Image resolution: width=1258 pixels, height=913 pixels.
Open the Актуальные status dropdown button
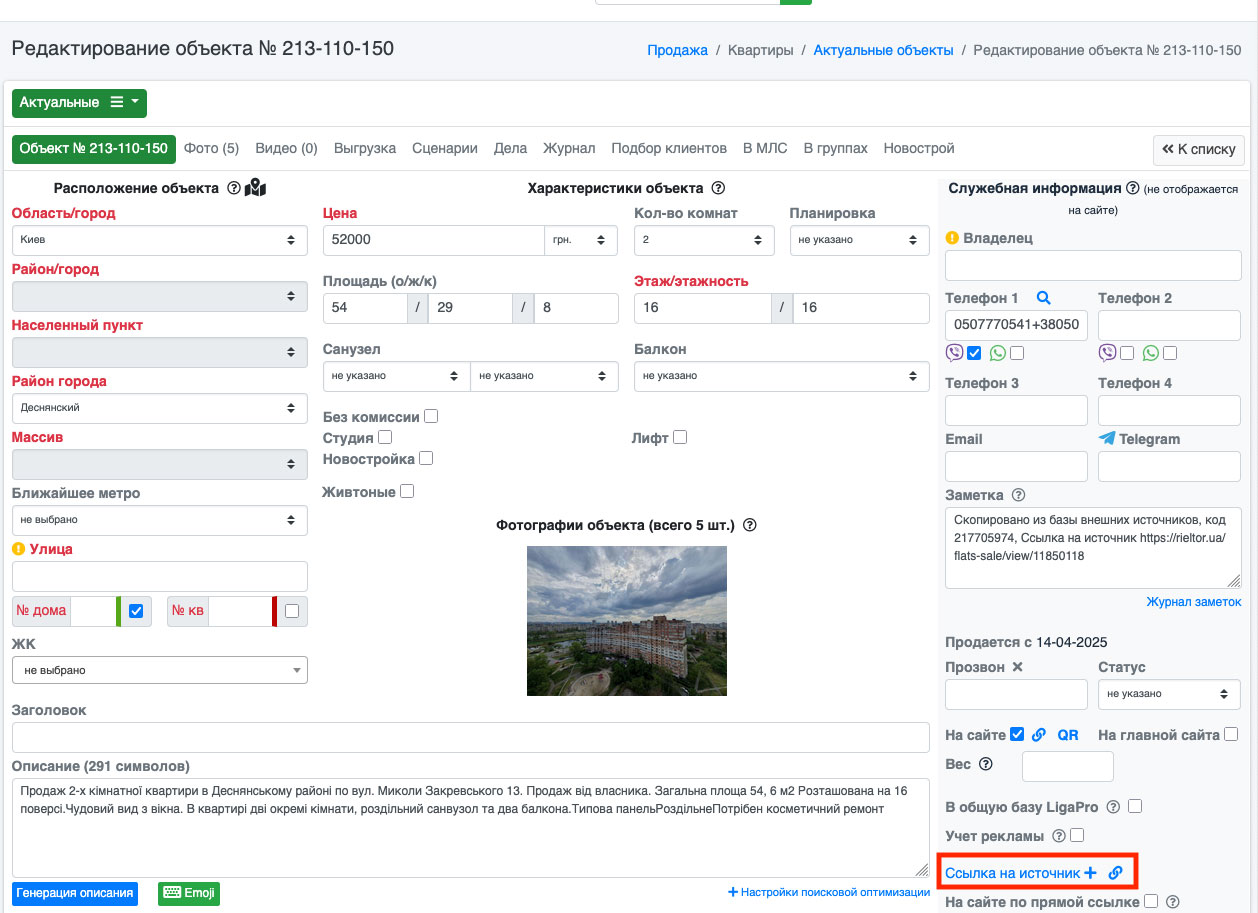point(79,103)
